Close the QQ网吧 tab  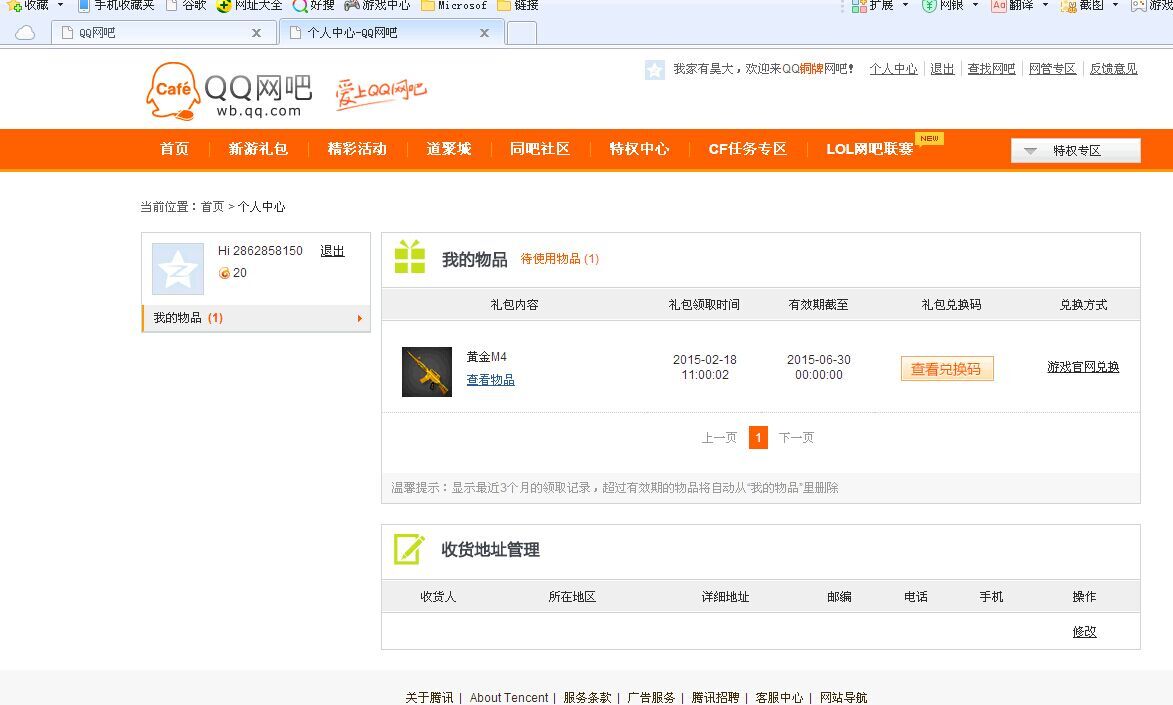[x=257, y=33]
